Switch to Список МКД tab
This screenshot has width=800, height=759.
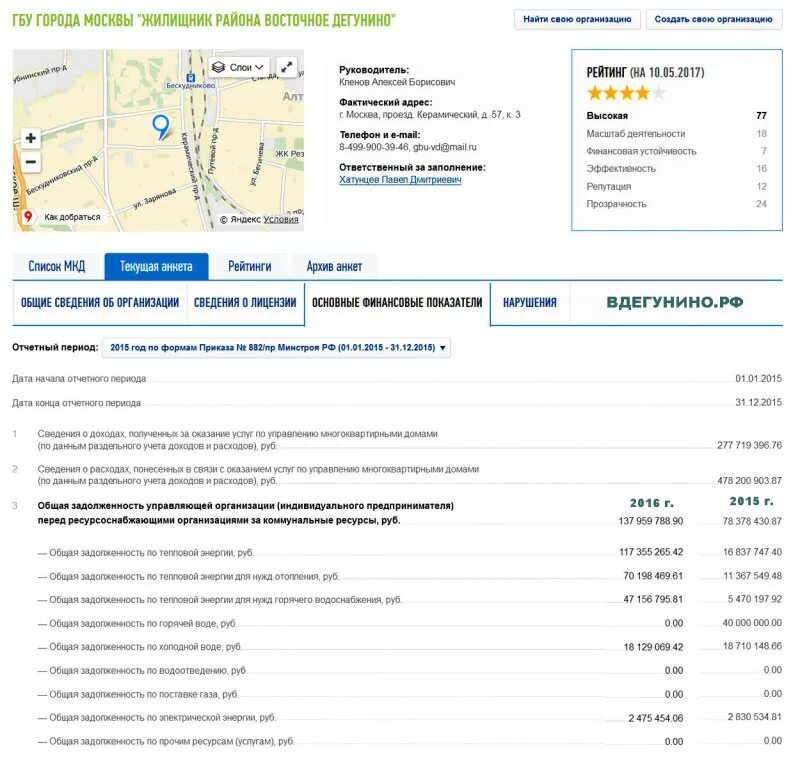[x=57, y=266]
